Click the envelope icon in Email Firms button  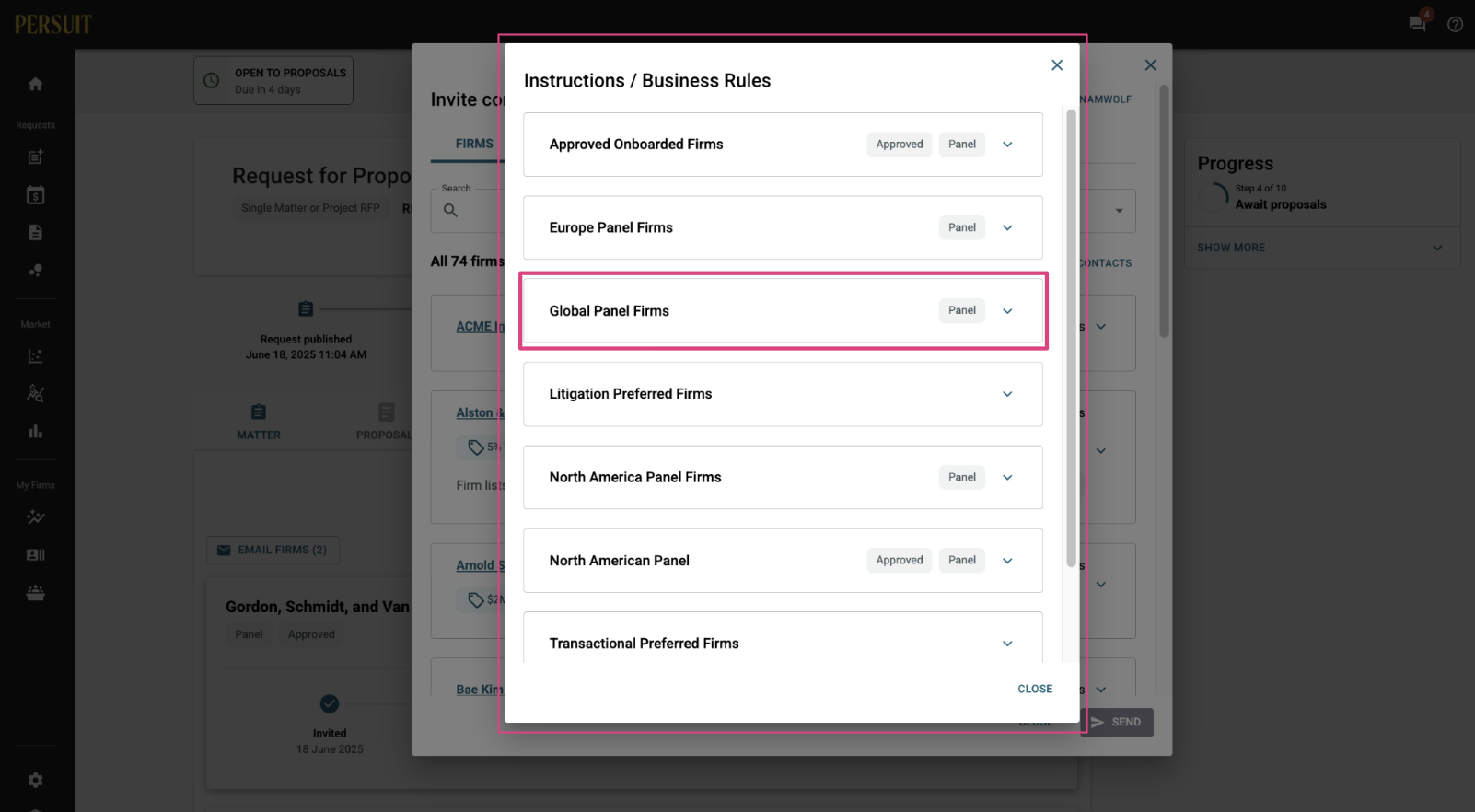(224, 551)
